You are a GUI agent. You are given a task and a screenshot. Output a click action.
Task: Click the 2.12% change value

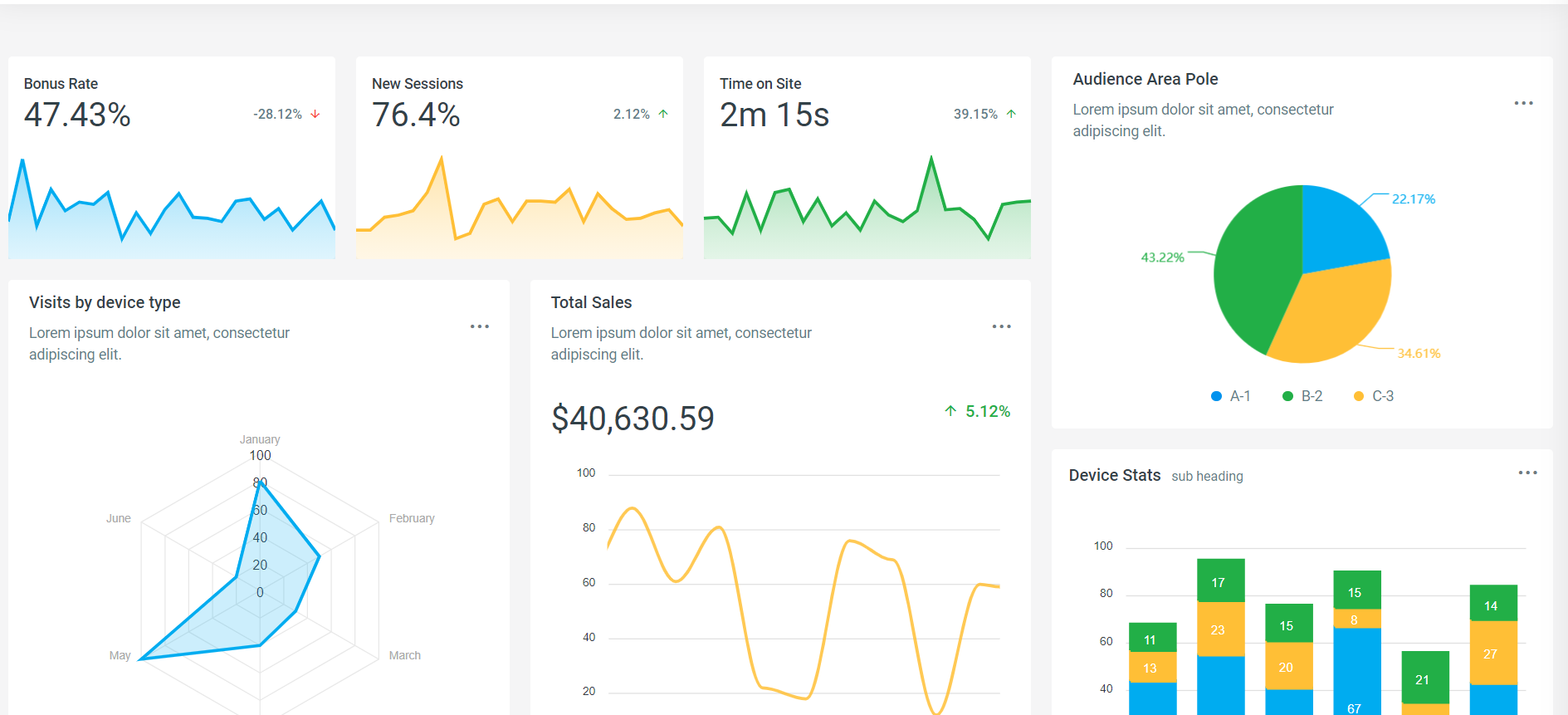click(x=631, y=114)
